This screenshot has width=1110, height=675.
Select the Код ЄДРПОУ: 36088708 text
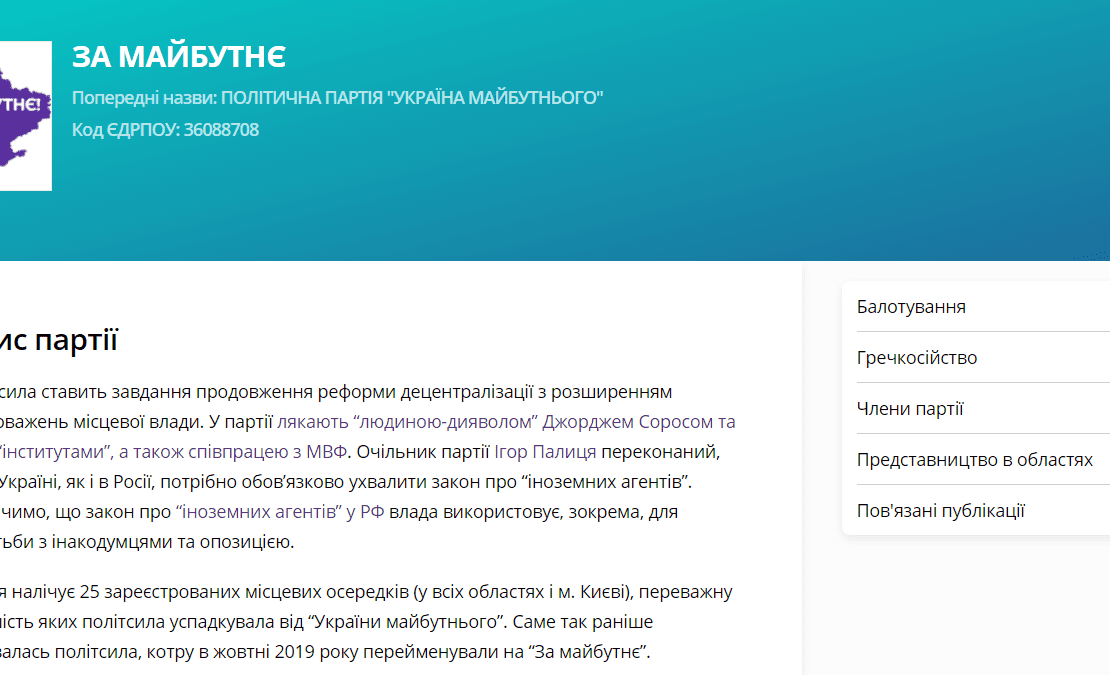[x=166, y=129]
